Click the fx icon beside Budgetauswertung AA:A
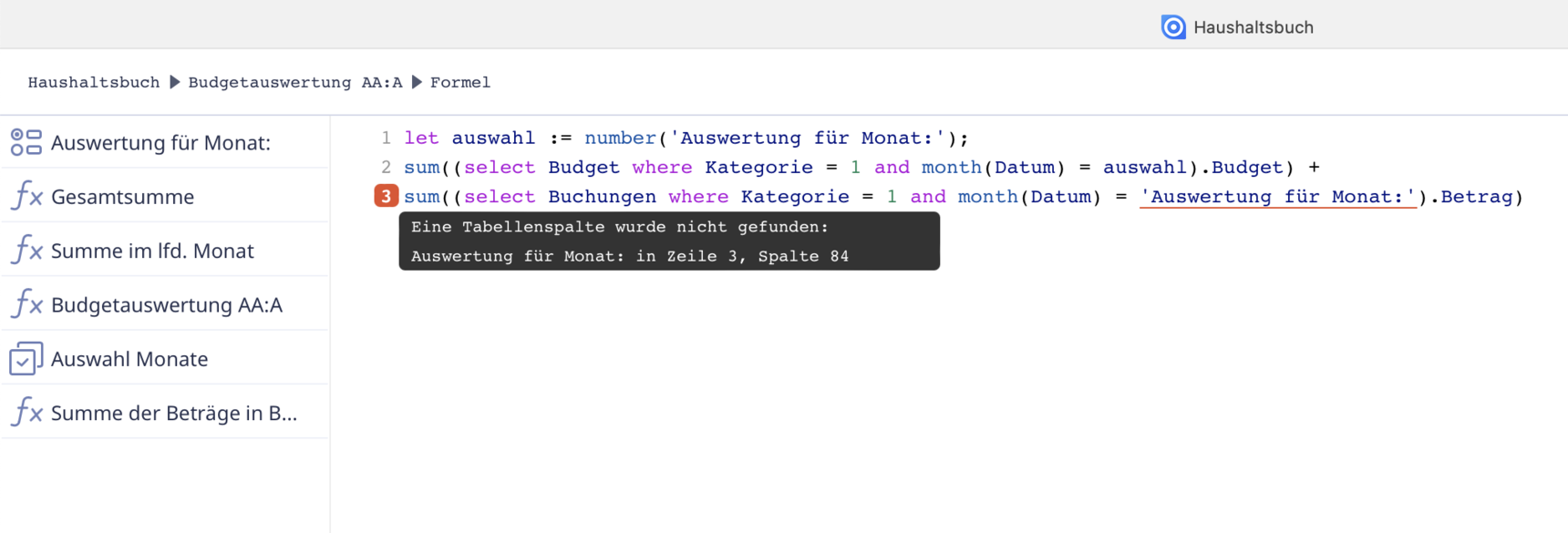Screen dimensions: 1568x533 pos(26,304)
